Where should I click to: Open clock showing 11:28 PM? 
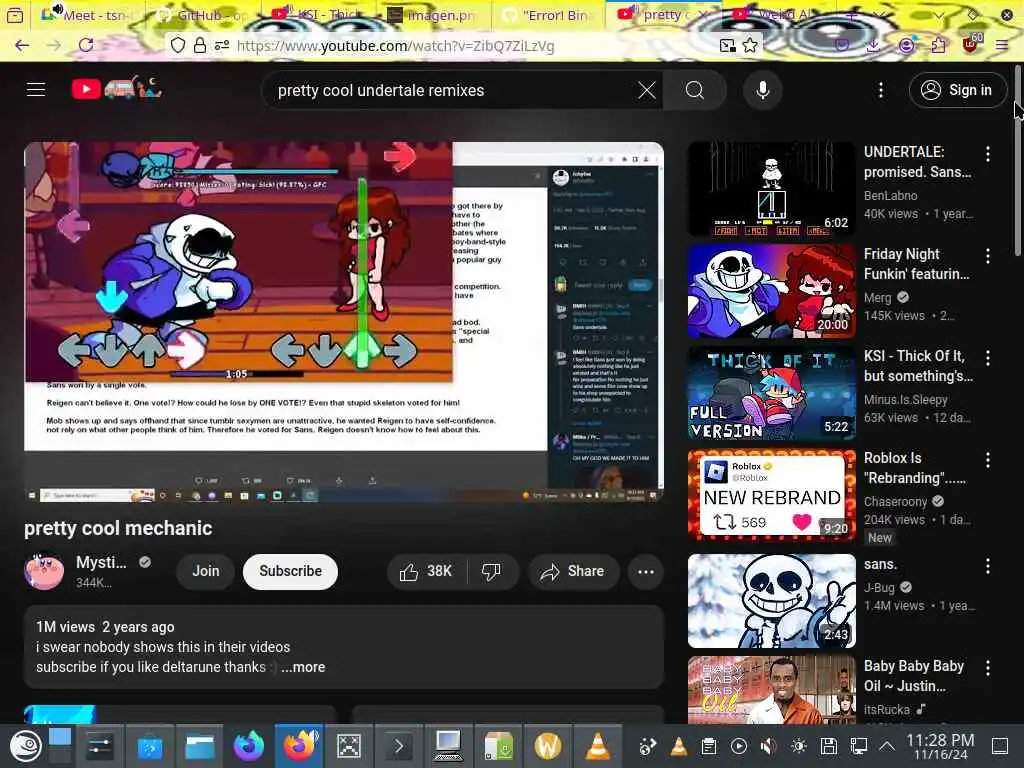pos(940,746)
